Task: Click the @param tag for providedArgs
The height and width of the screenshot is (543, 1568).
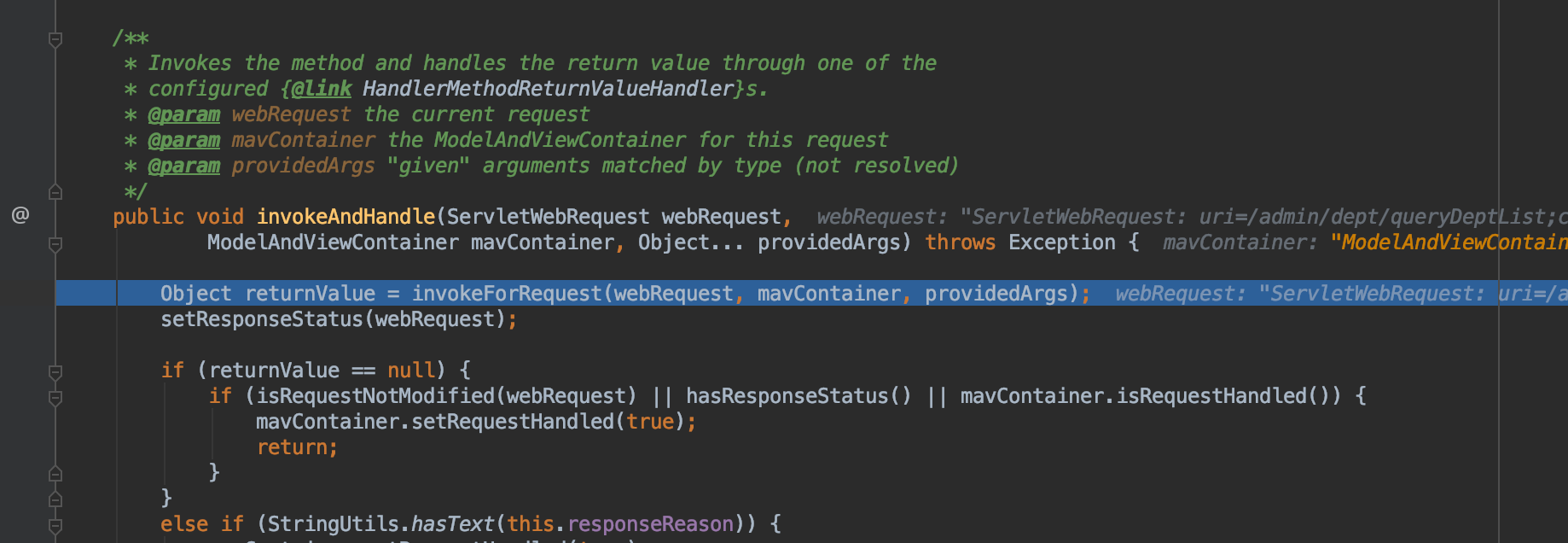Action: click(x=183, y=166)
